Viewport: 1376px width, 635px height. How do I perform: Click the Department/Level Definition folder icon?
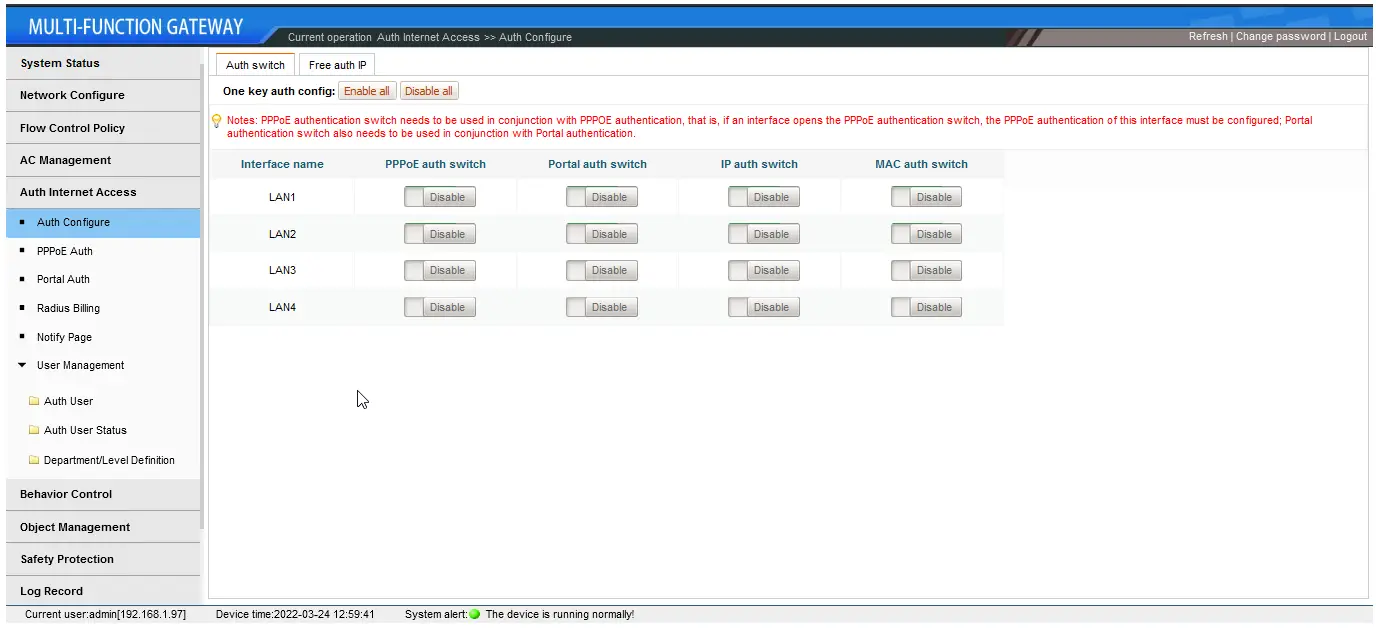point(34,460)
